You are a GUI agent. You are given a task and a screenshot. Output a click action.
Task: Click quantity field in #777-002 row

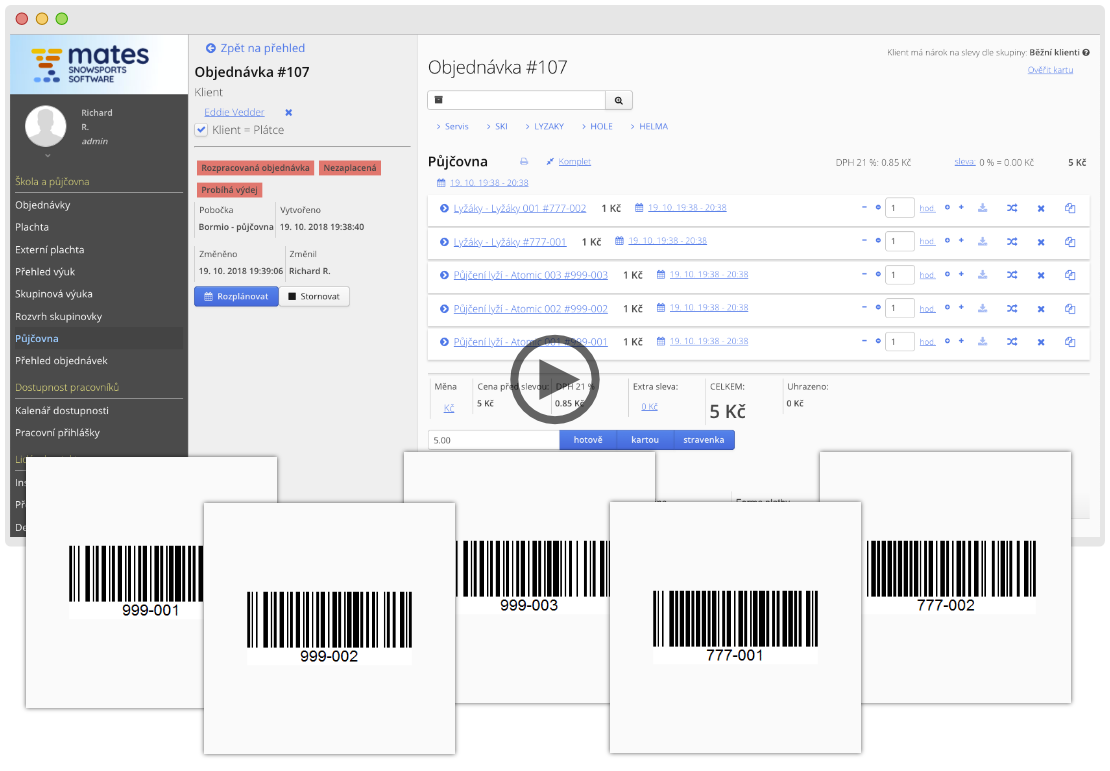tap(900, 208)
